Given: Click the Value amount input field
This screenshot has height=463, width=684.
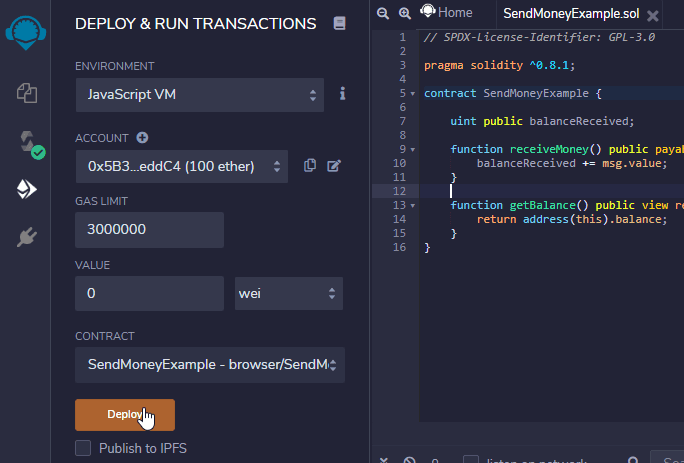Looking at the screenshot, I should coord(149,293).
